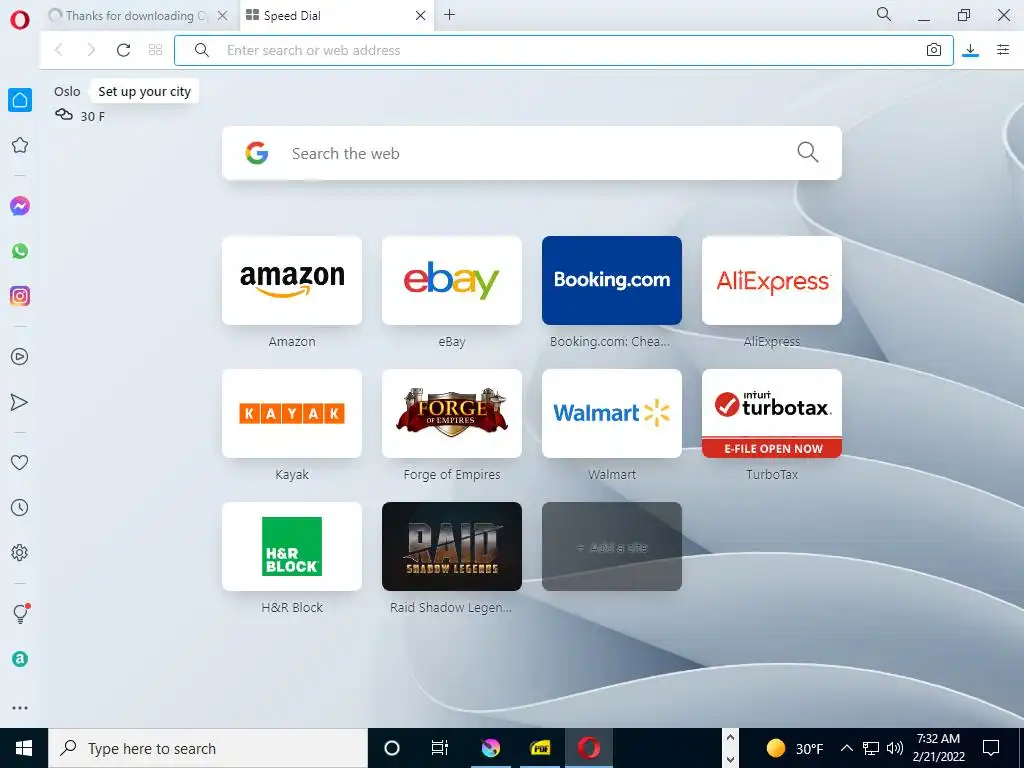The width and height of the screenshot is (1024, 768).
Task: Open a new tab with plus button
Action: pos(449,15)
